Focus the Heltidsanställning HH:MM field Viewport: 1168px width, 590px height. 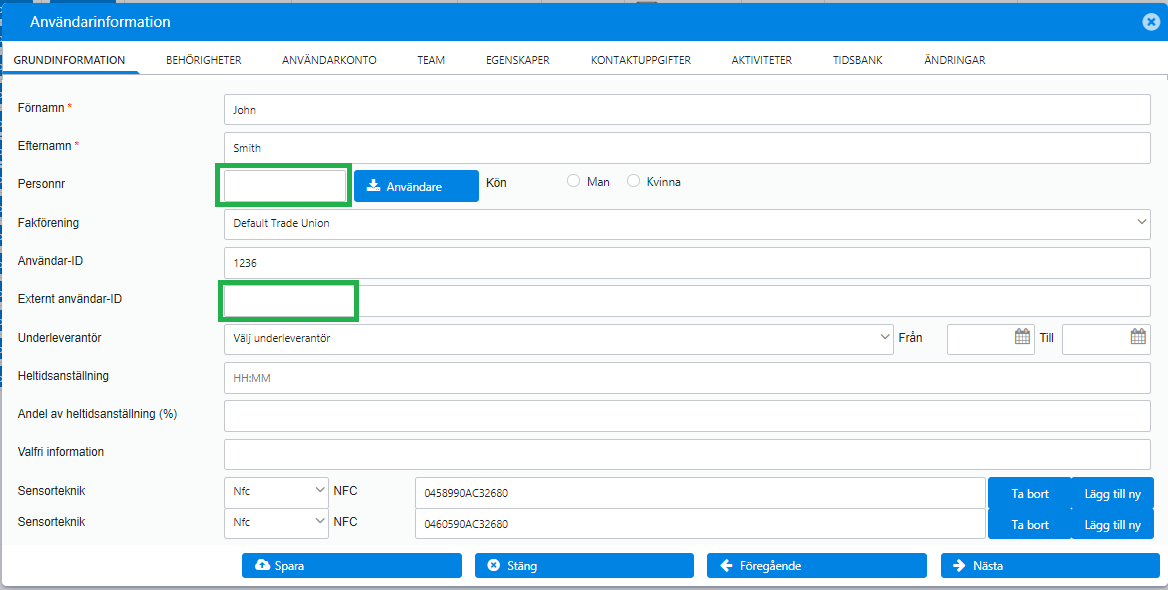687,378
